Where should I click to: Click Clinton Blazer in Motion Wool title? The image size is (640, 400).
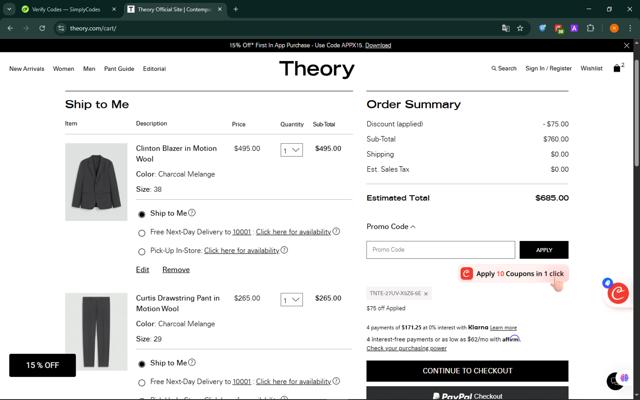[176, 153]
